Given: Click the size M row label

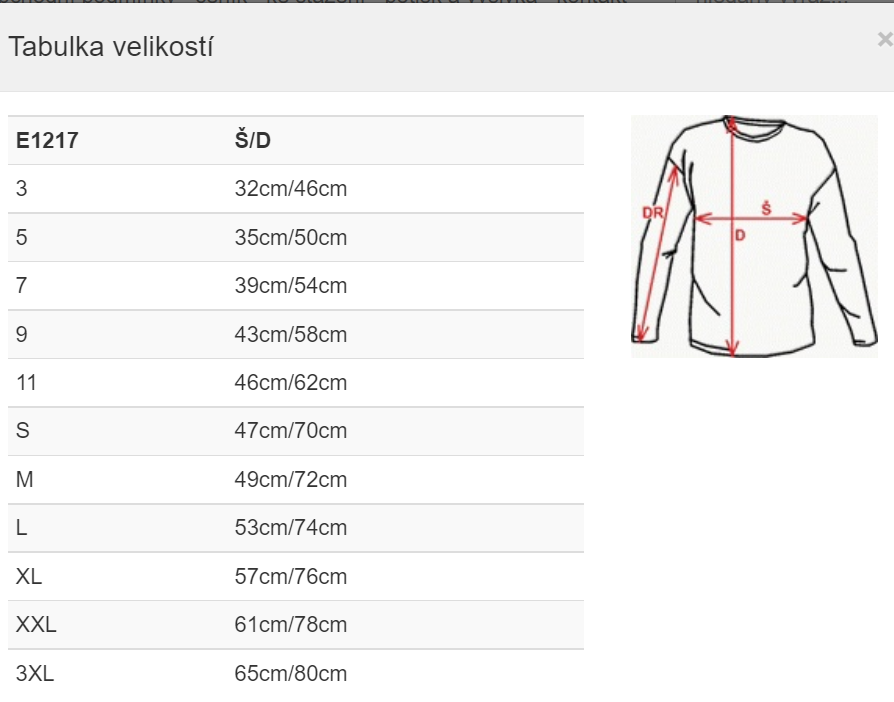Looking at the screenshot, I should [25, 480].
